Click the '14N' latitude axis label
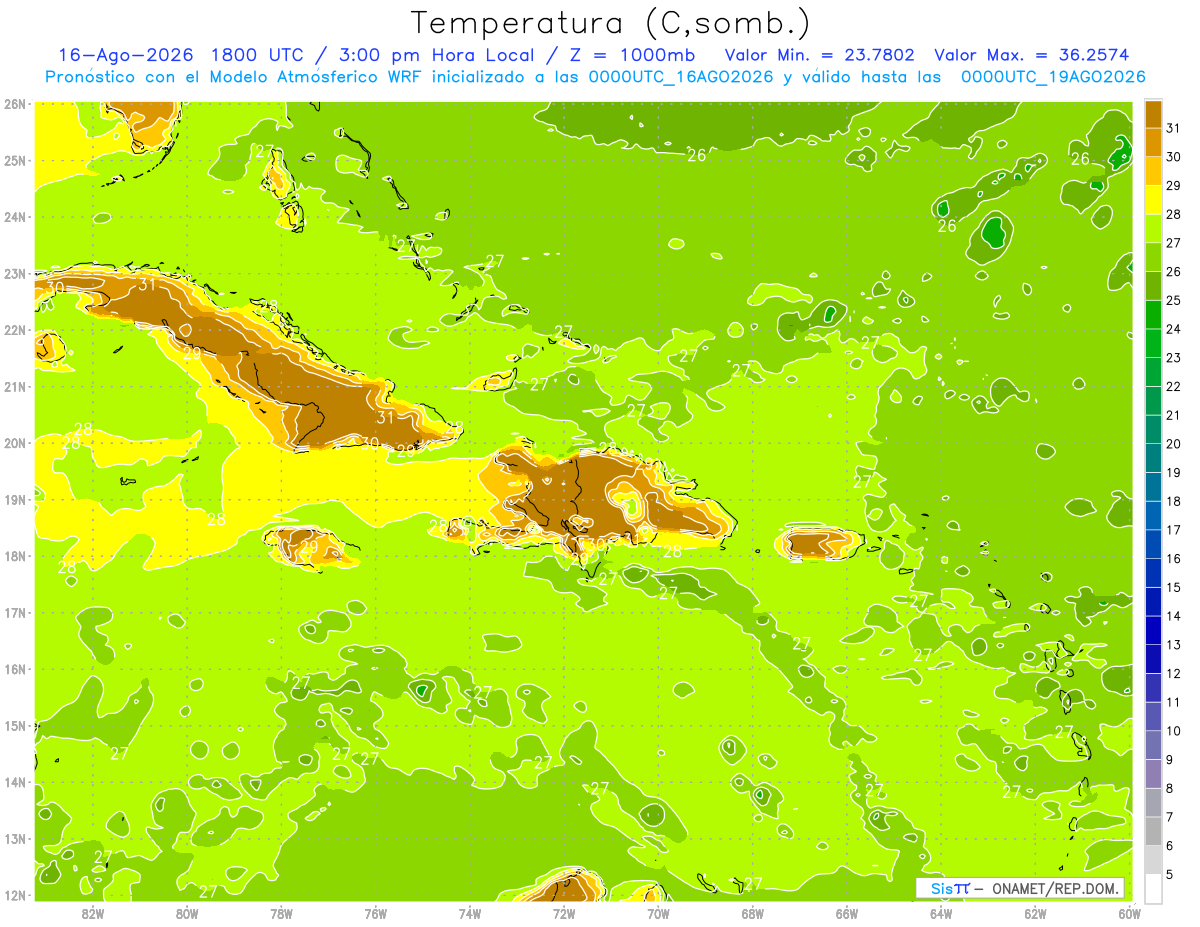This screenshot has height=927, width=1200. point(15,782)
